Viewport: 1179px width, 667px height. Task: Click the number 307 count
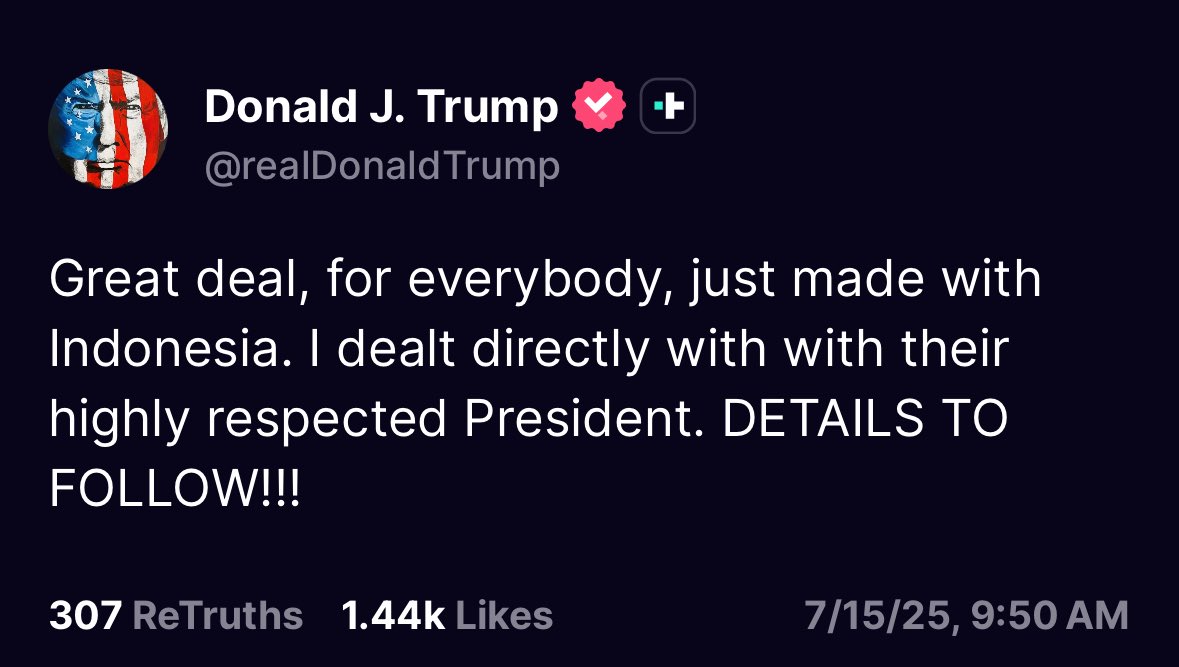pyautogui.click(x=85, y=616)
